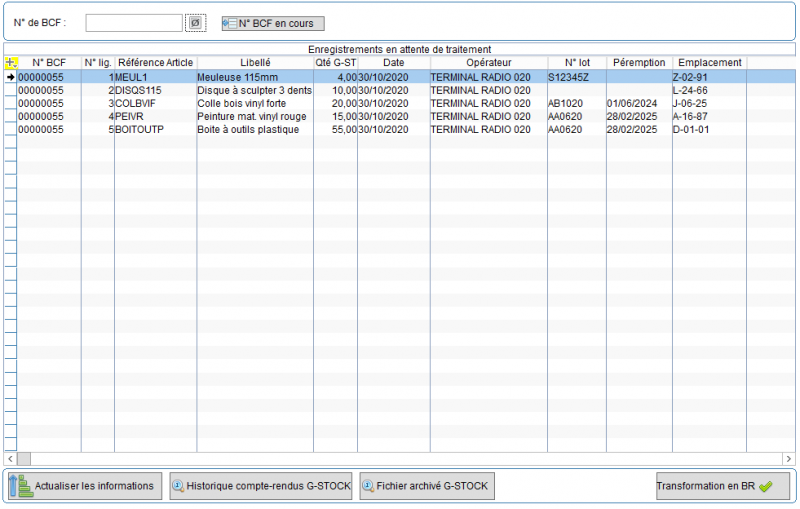Image resolution: width=800 pixels, height=509 pixels.
Task: Sort by N° BCF column header
Action: (x=49, y=63)
